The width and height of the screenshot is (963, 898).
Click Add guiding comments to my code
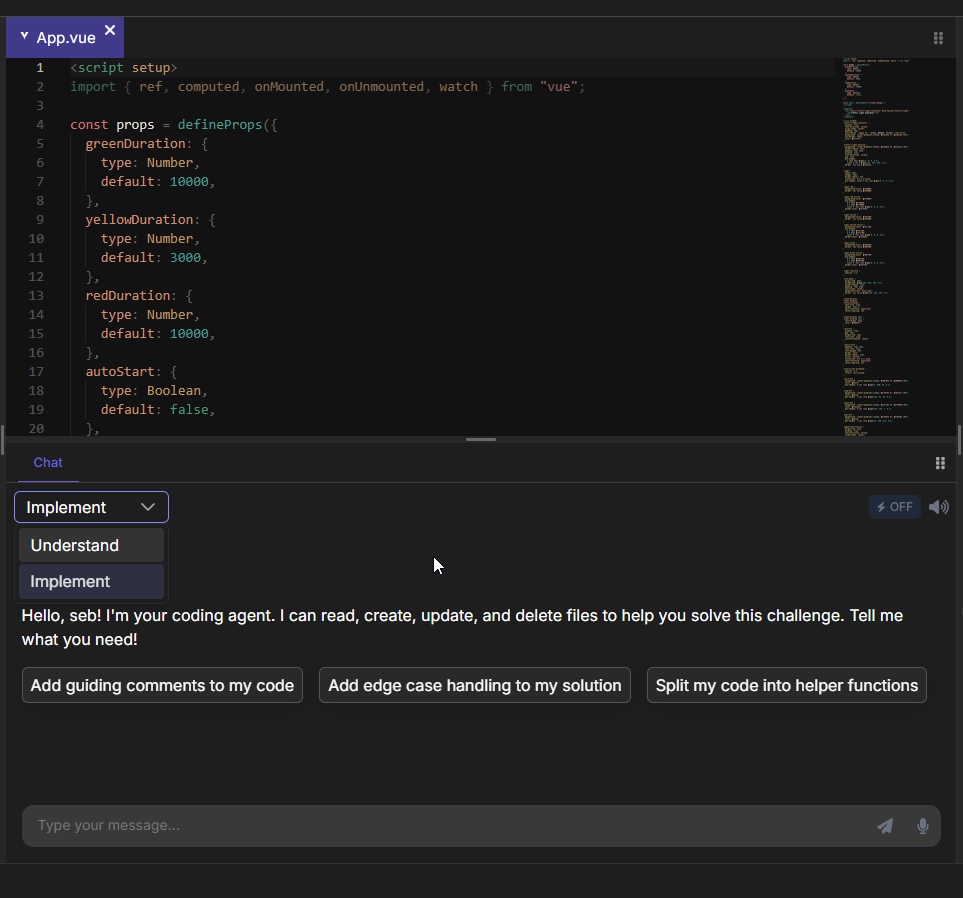pyautogui.click(x=162, y=685)
